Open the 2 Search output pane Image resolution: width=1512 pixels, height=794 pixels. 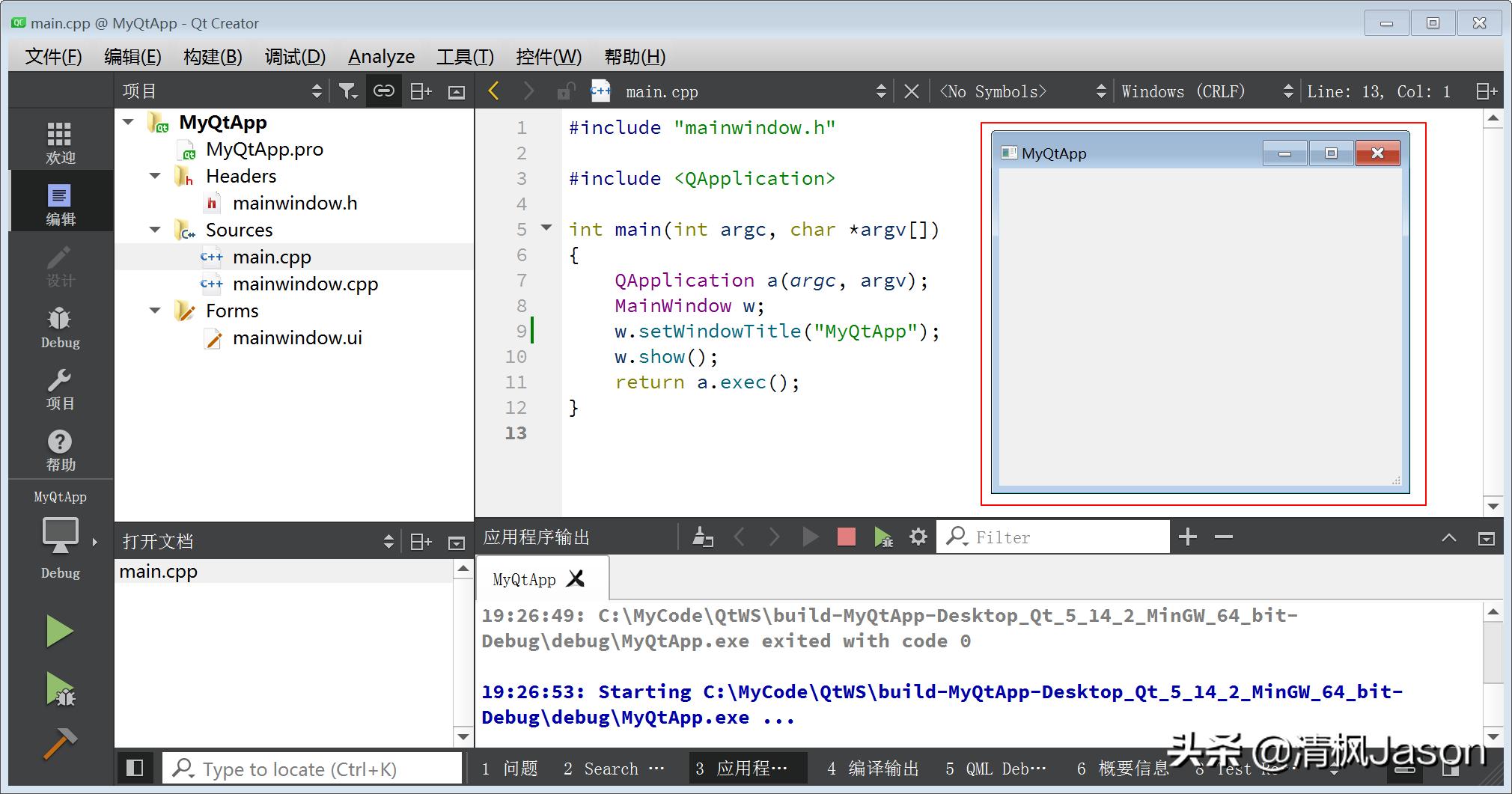click(603, 768)
